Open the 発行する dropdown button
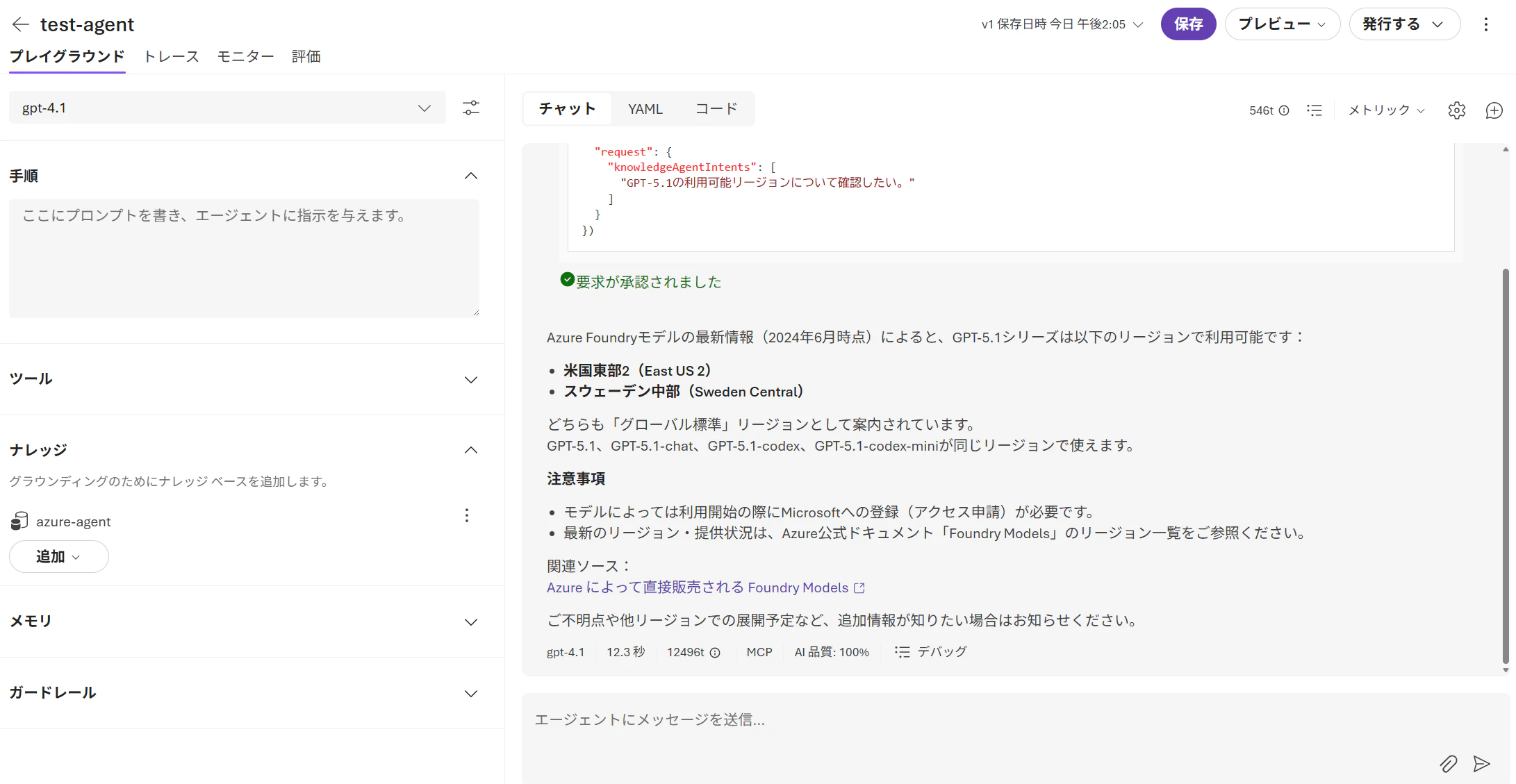1516x784 pixels. click(x=1404, y=24)
